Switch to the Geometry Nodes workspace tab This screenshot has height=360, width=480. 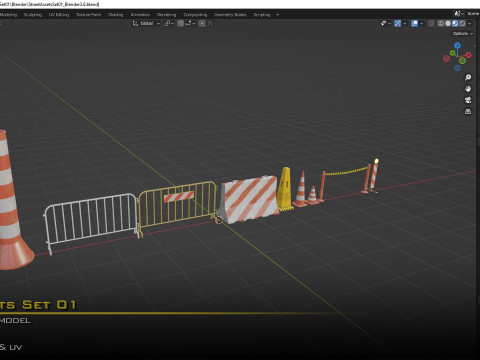click(x=230, y=15)
